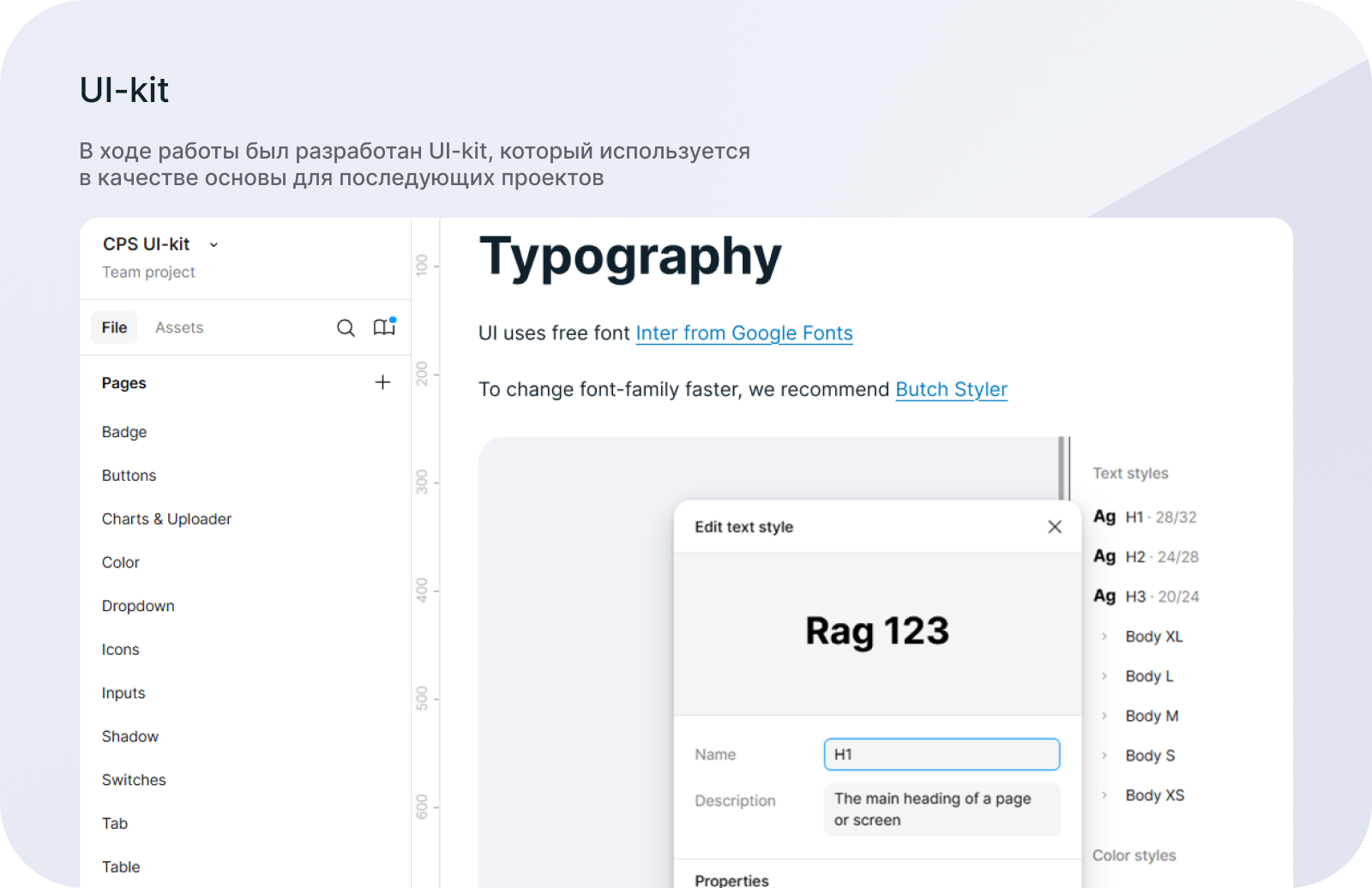Select the H3 20/24 text style
This screenshot has height=888, width=1372.
point(1146,597)
